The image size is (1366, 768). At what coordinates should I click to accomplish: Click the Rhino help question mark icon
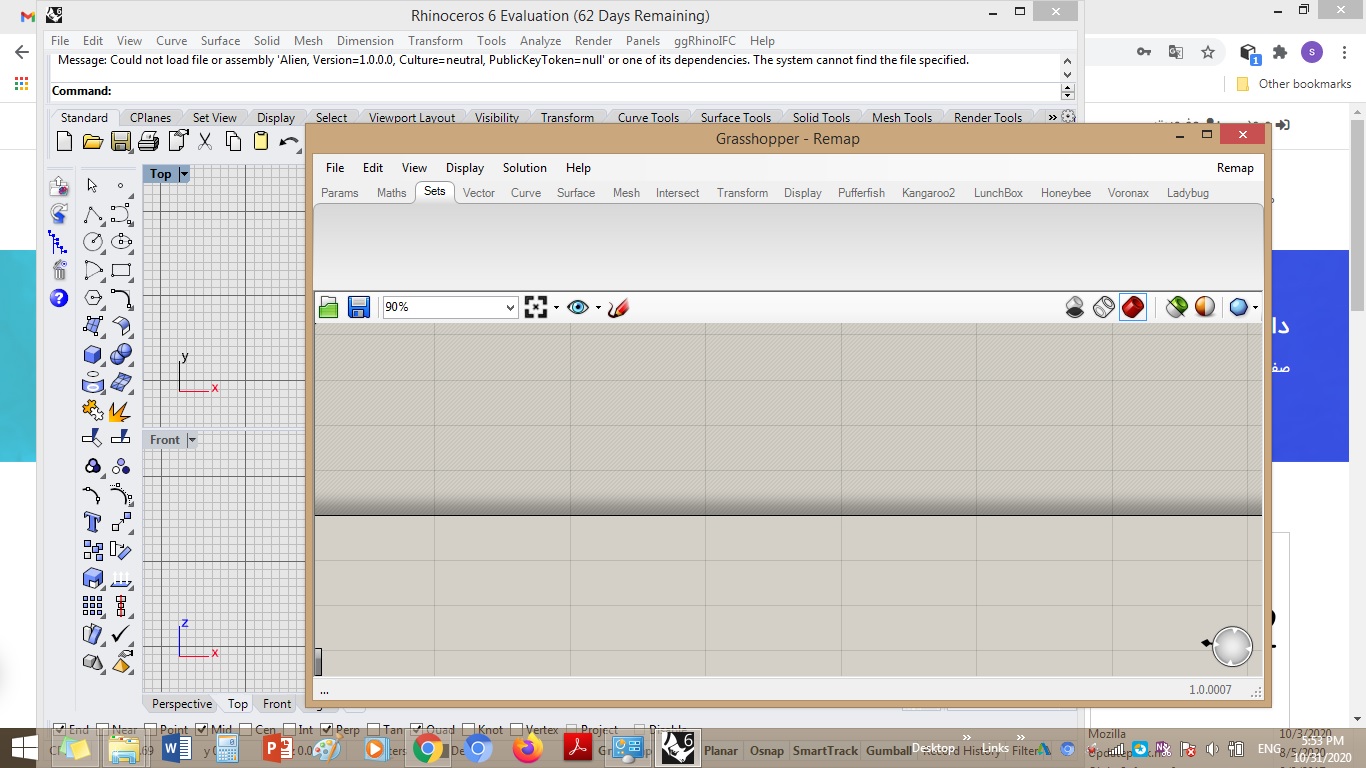pos(59,298)
